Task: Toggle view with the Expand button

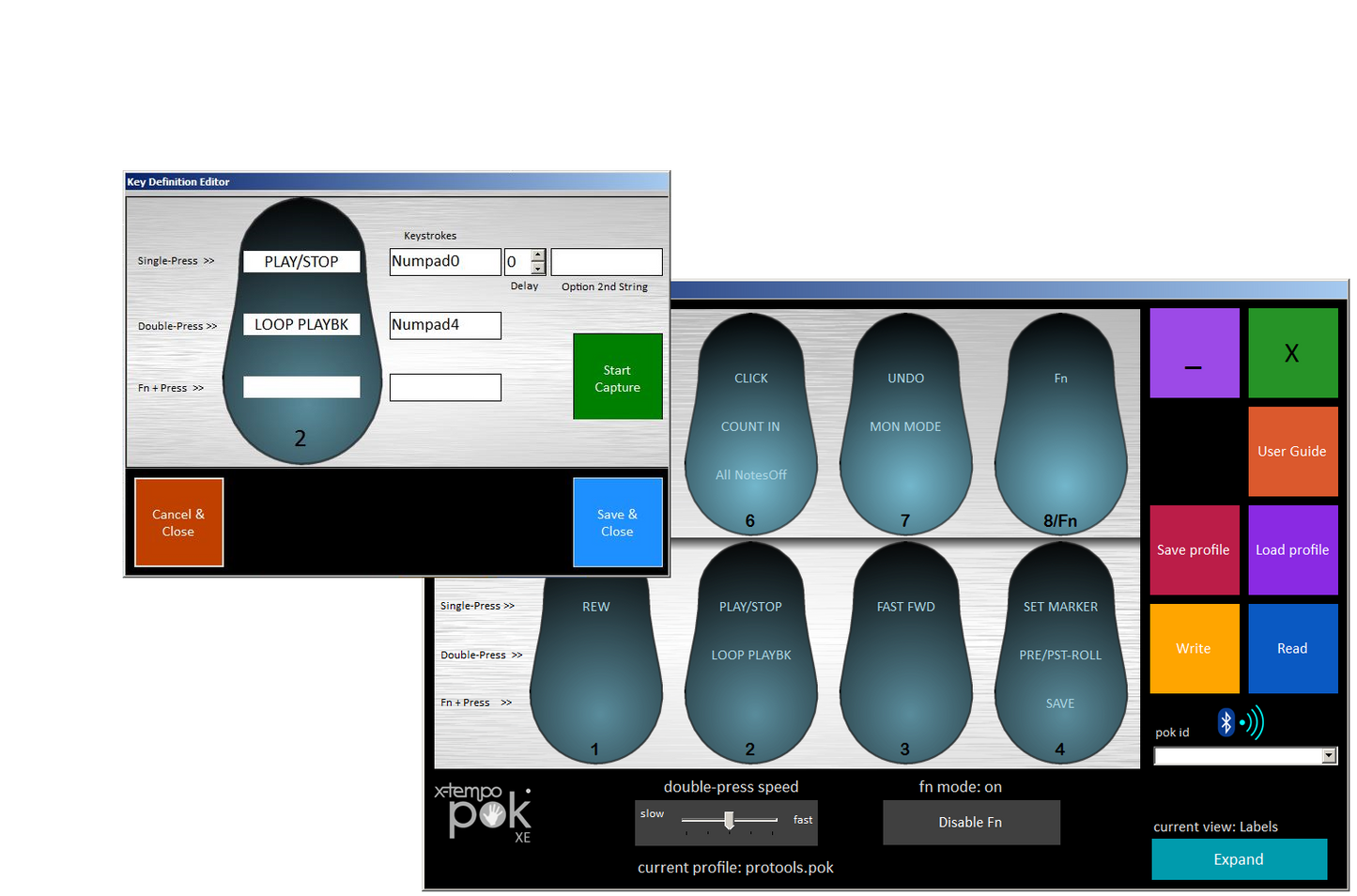Action: [1239, 859]
